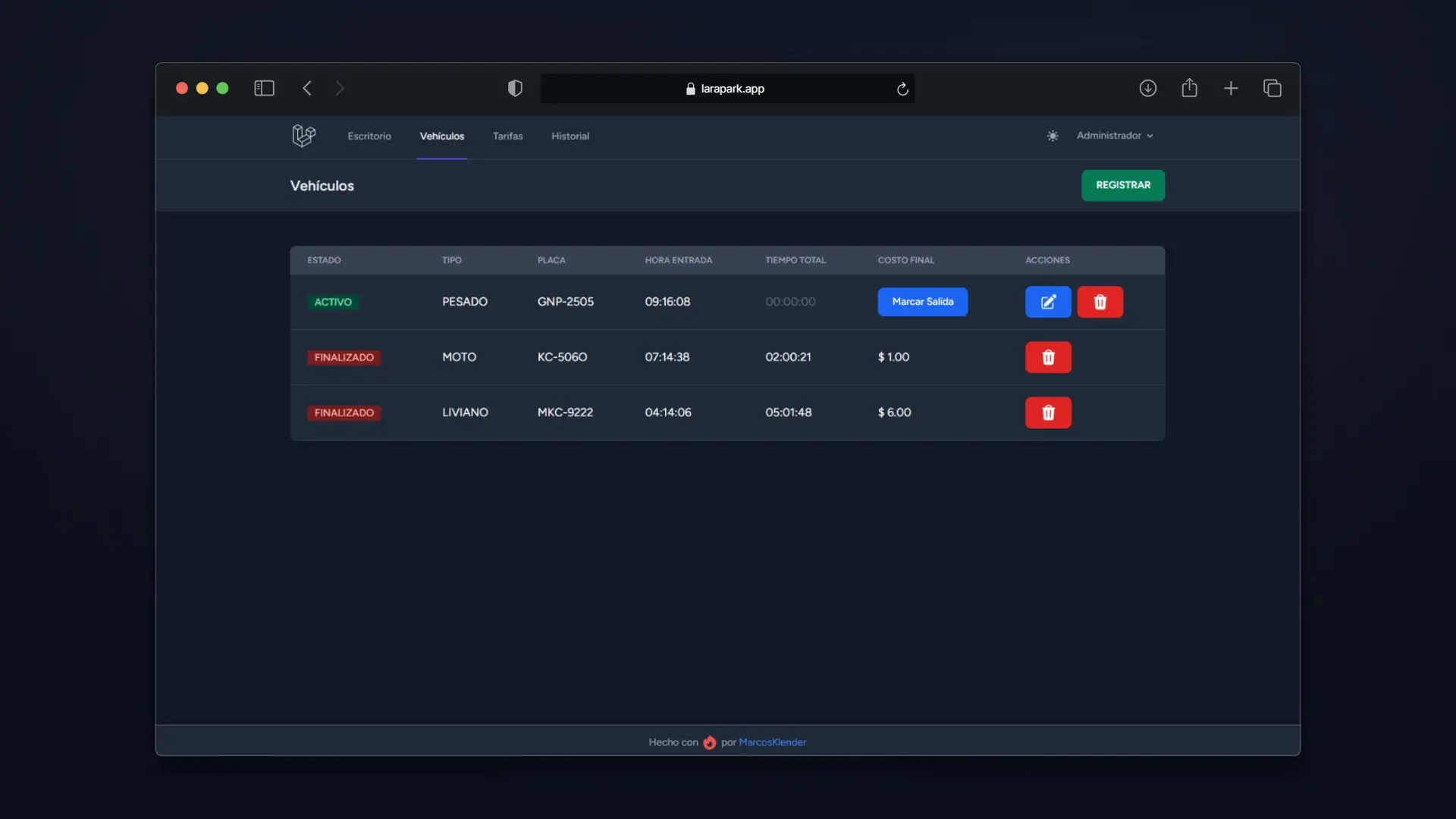This screenshot has height=819, width=1456.
Task: Go to the Escritorio tab
Action: tap(369, 136)
